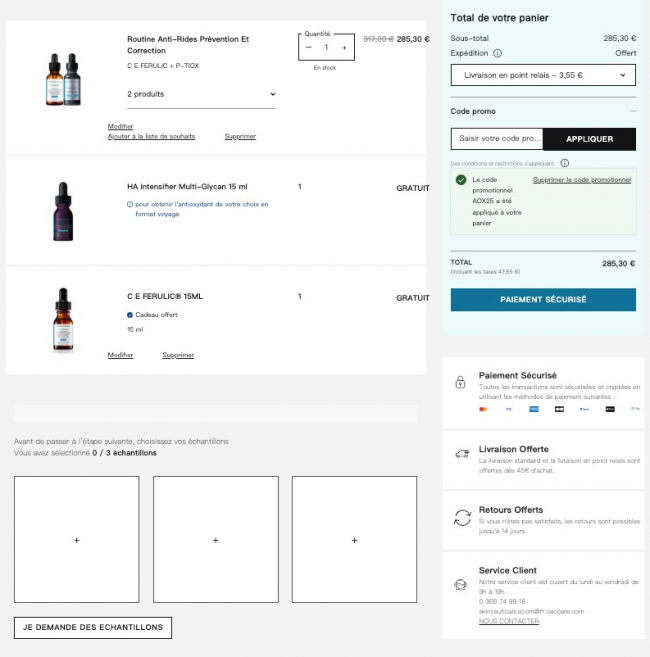
Task: Increase quantity with the plus icon
Action: point(344,47)
